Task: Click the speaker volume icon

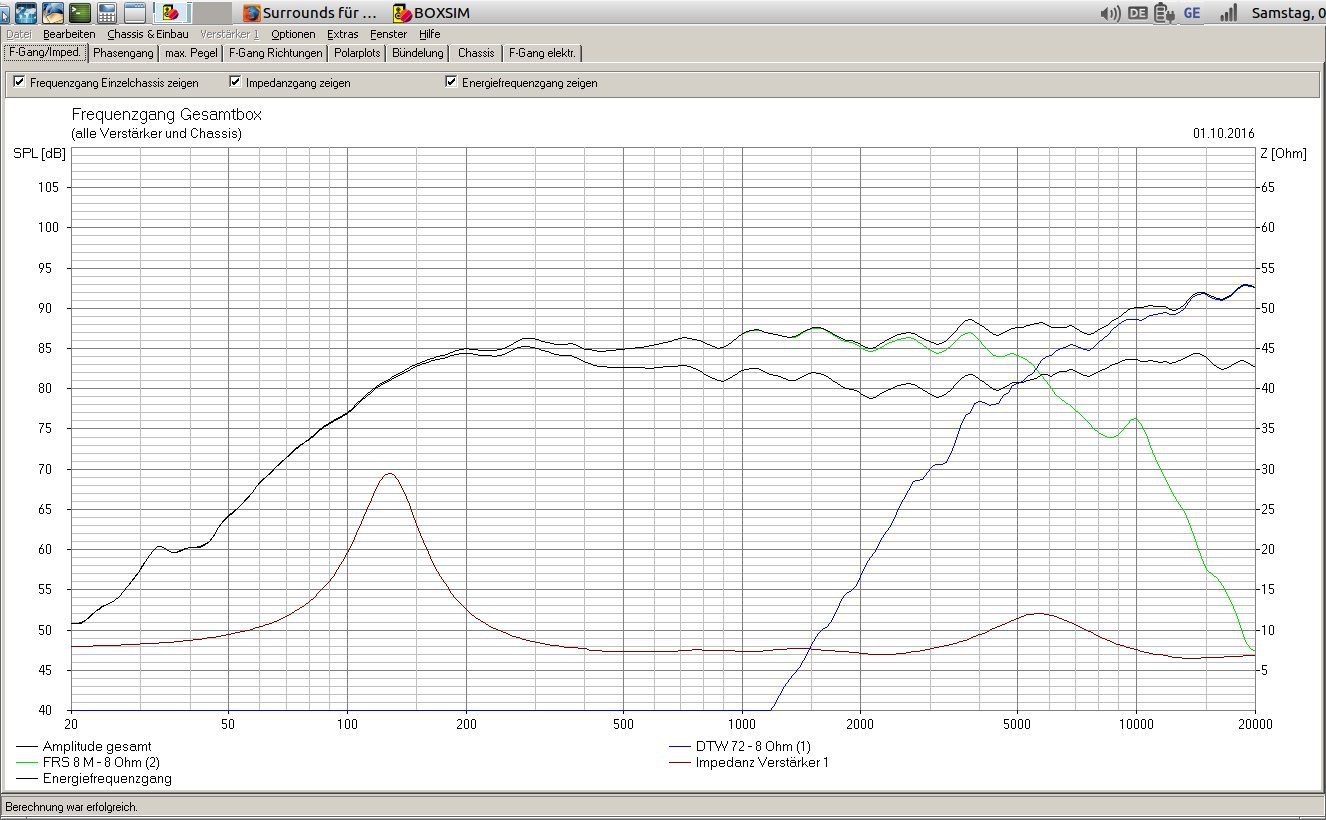Action: pyautogui.click(x=1110, y=13)
